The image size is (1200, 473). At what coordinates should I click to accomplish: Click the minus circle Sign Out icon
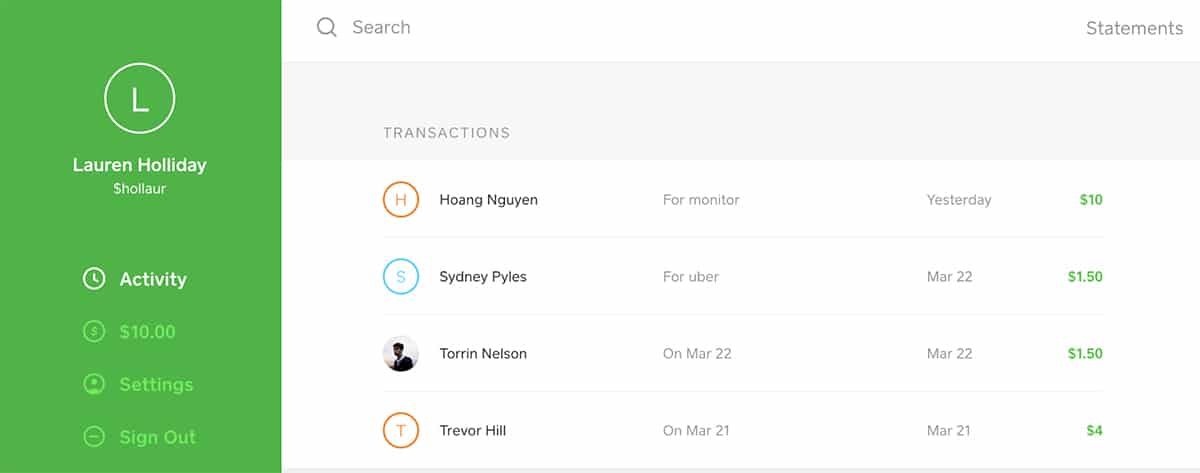pos(94,437)
